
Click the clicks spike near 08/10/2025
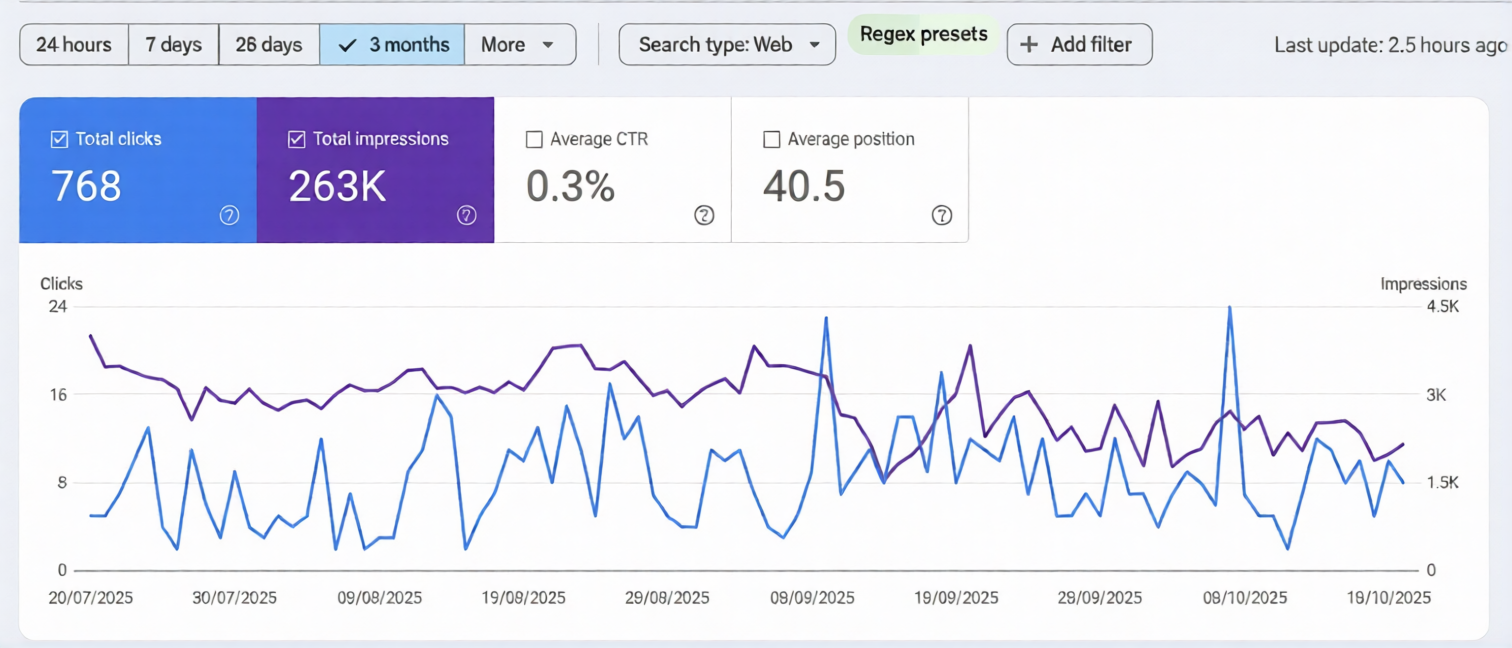[1228, 307]
